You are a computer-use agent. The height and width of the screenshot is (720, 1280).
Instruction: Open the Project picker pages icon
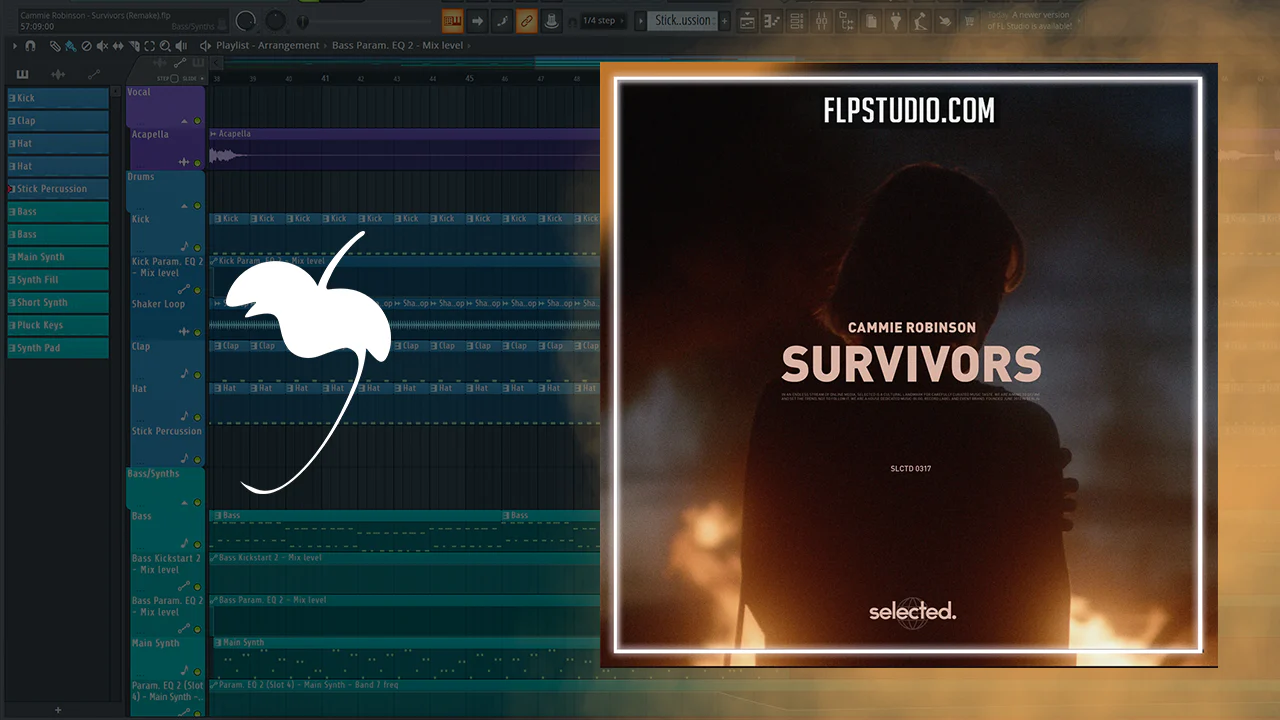point(871,20)
